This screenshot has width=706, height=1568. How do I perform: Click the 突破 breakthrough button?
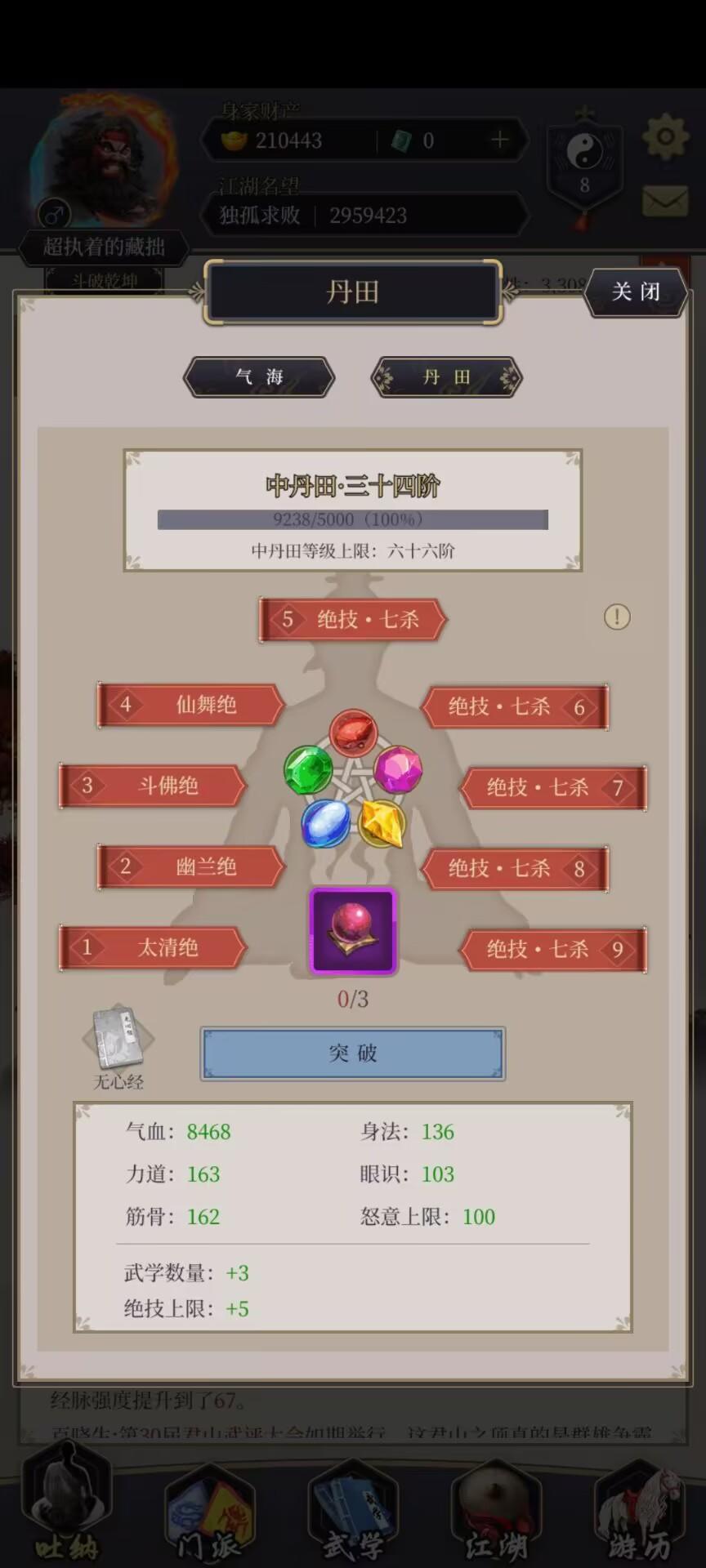click(353, 1053)
